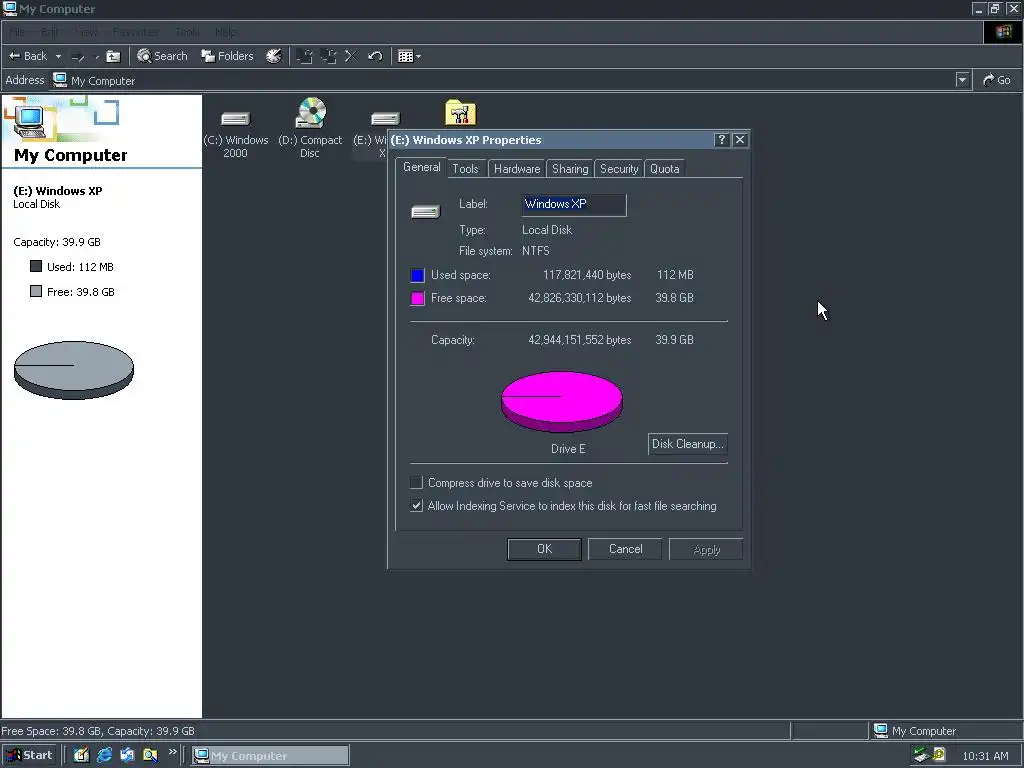Open the File menu

[x=17, y=32]
